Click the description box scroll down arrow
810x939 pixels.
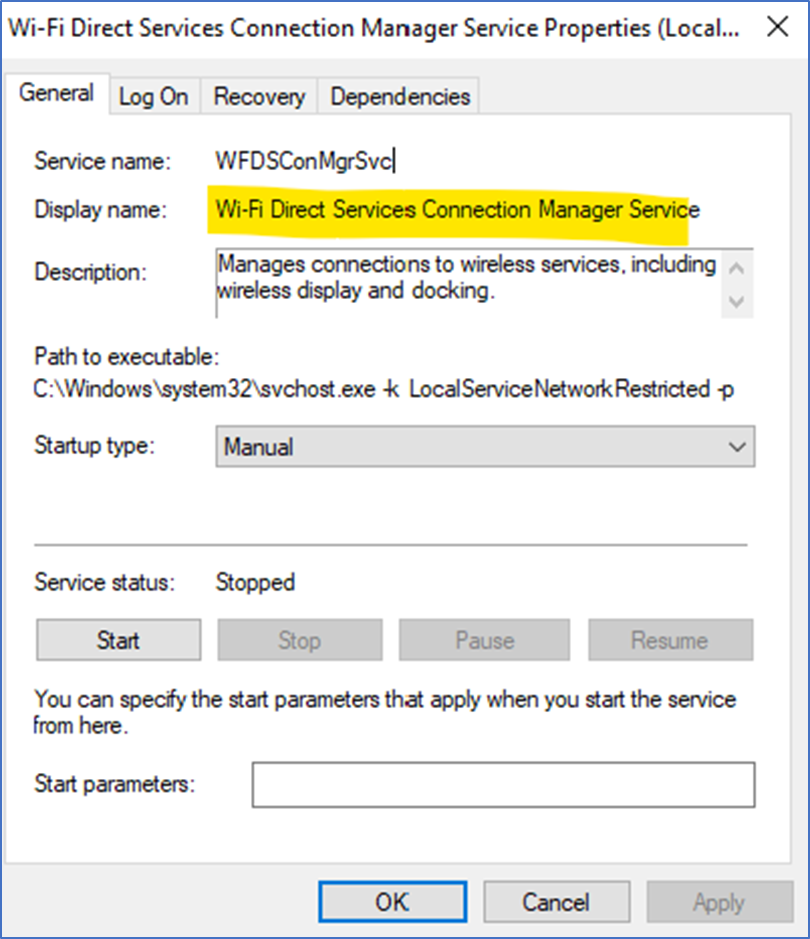737,301
